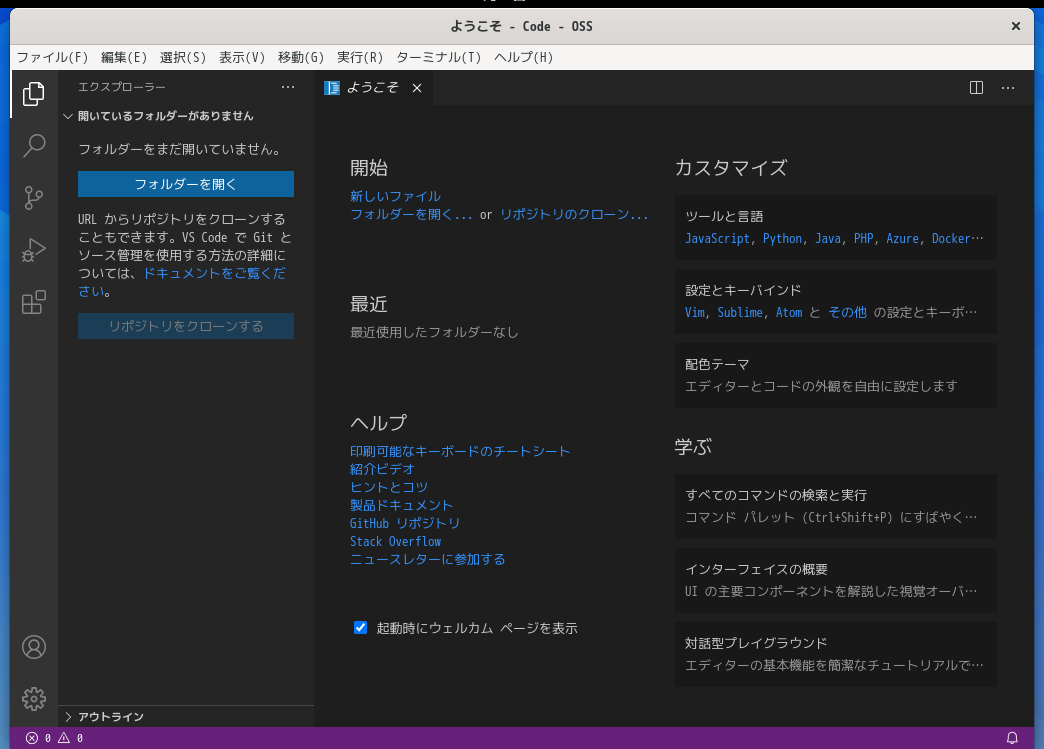Click the Atom keybindings link
1044x749 pixels.
[789, 312]
